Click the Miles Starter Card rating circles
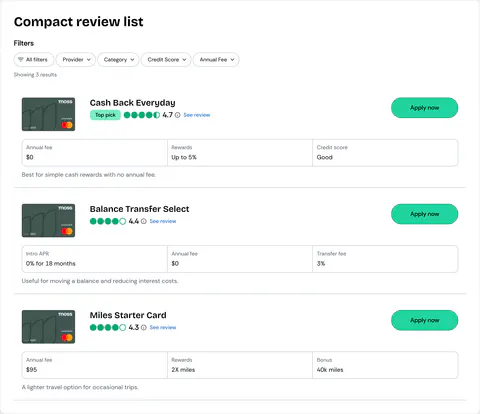This screenshot has height=414, width=480. [108, 328]
